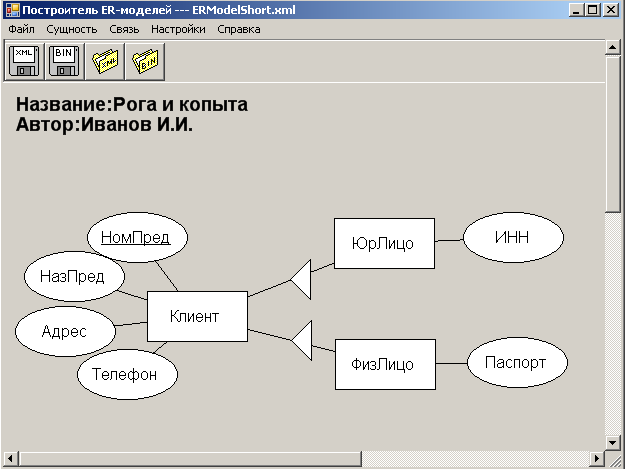Click the application icon in title bar
625x469 pixels.
13,10
